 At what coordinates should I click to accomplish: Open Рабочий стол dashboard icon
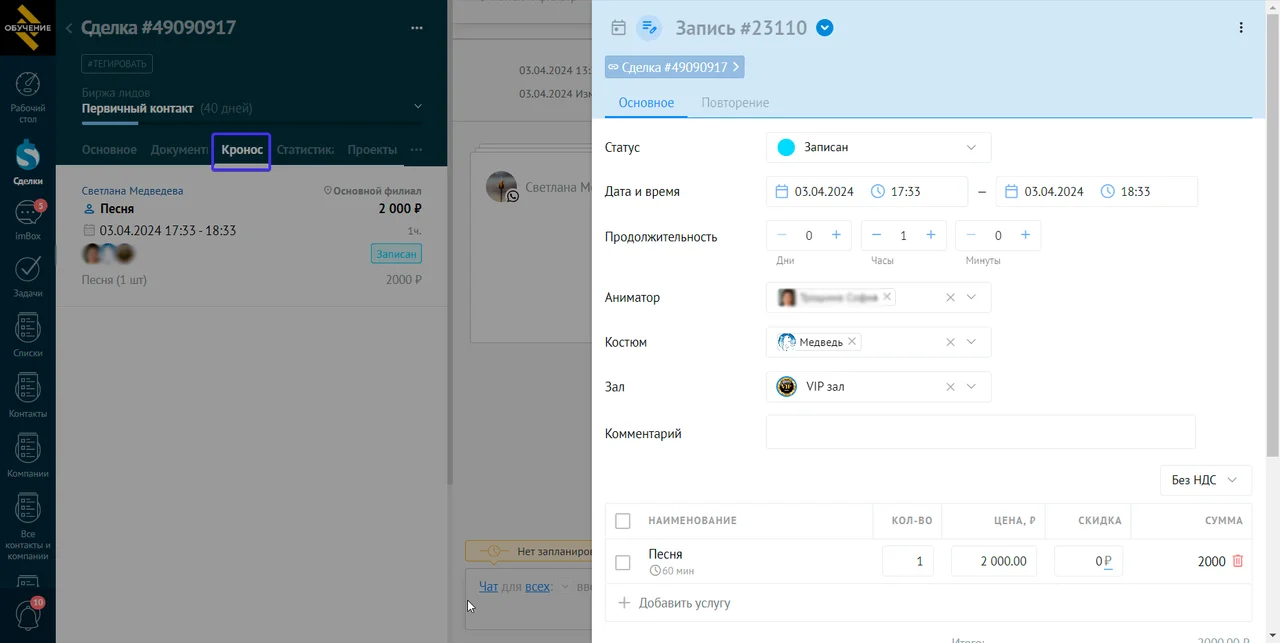[x=28, y=93]
